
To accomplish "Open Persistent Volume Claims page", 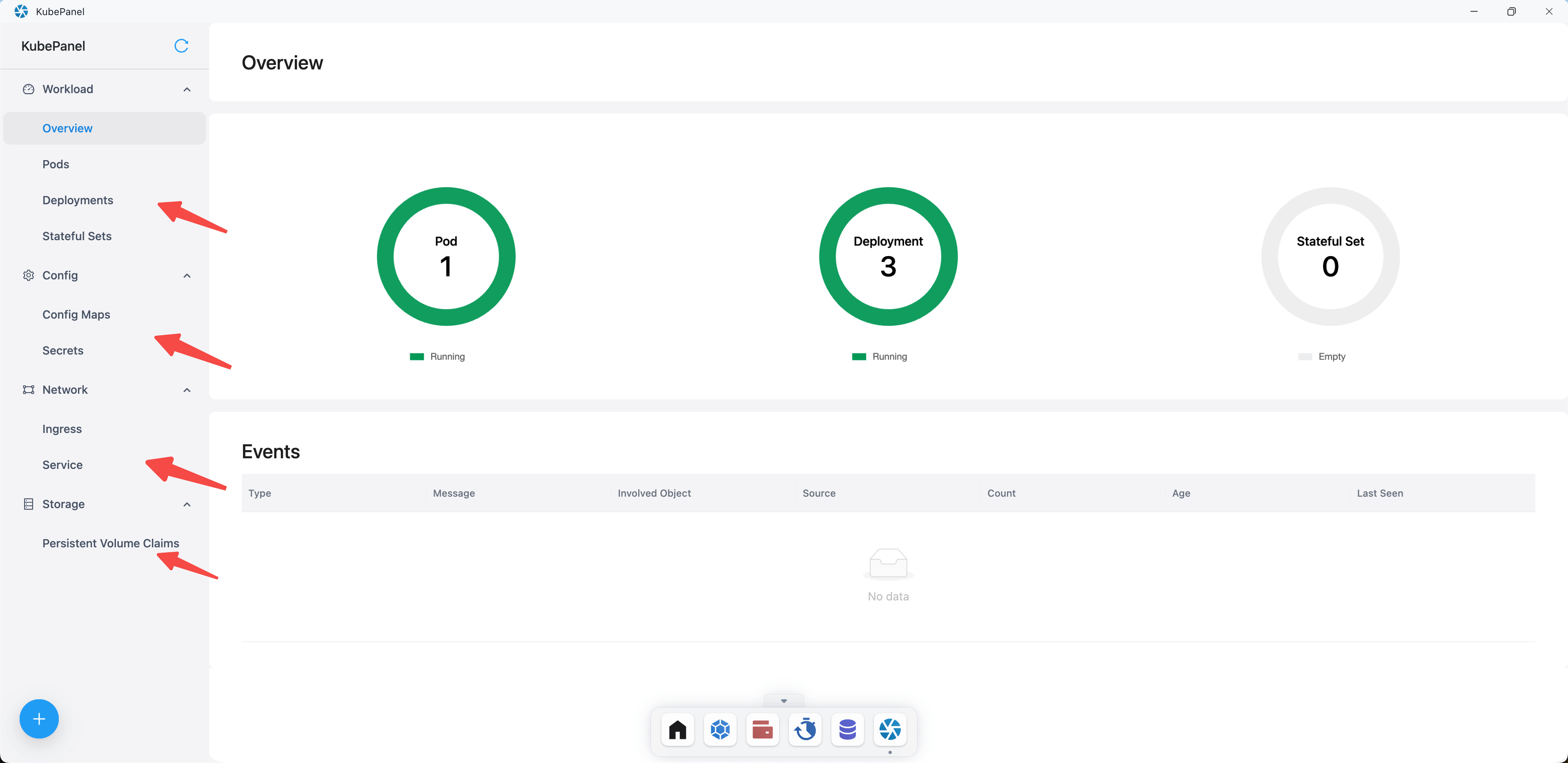I will (x=110, y=543).
